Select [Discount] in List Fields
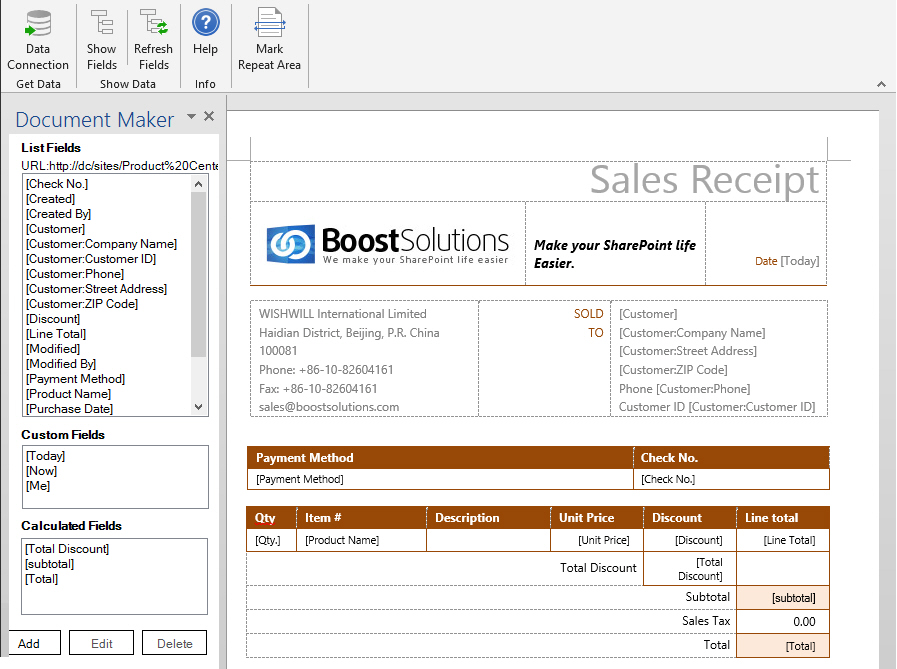 tap(53, 319)
